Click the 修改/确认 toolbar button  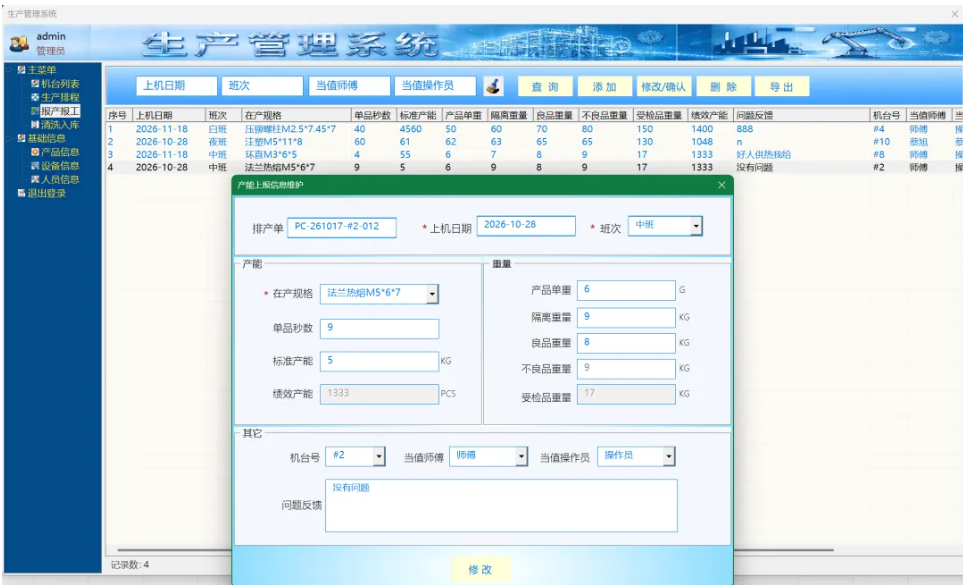click(x=663, y=87)
